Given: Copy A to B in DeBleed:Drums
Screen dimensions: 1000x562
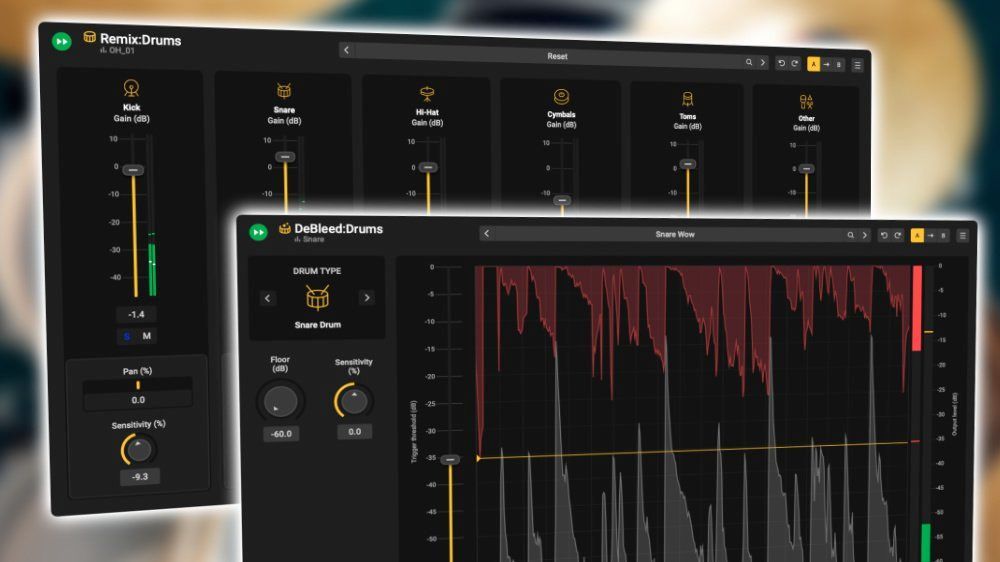Looking at the screenshot, I should [x=930, y=235].
